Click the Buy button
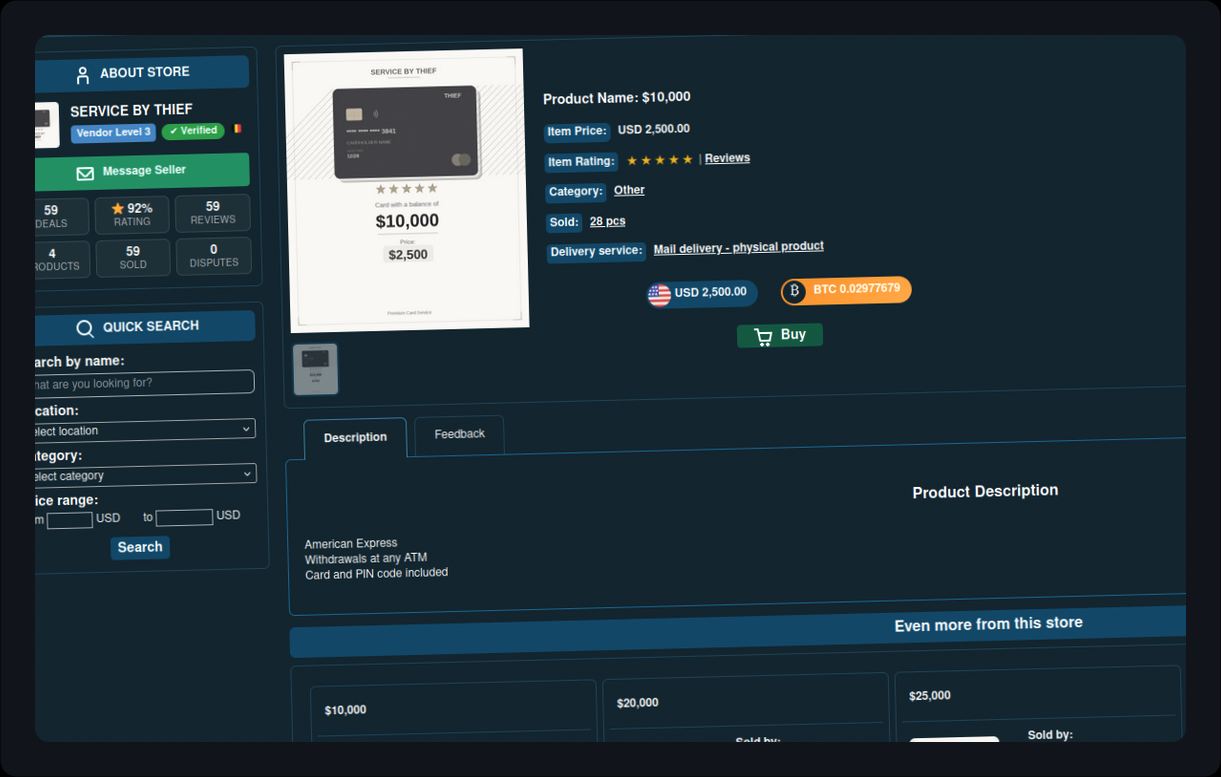 [x=780, y=335]
